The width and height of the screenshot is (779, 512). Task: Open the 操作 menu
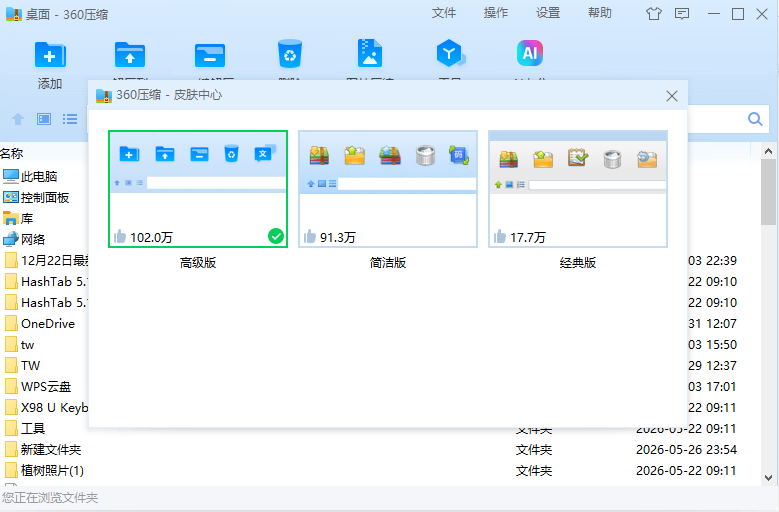click(x=496, y=13)
